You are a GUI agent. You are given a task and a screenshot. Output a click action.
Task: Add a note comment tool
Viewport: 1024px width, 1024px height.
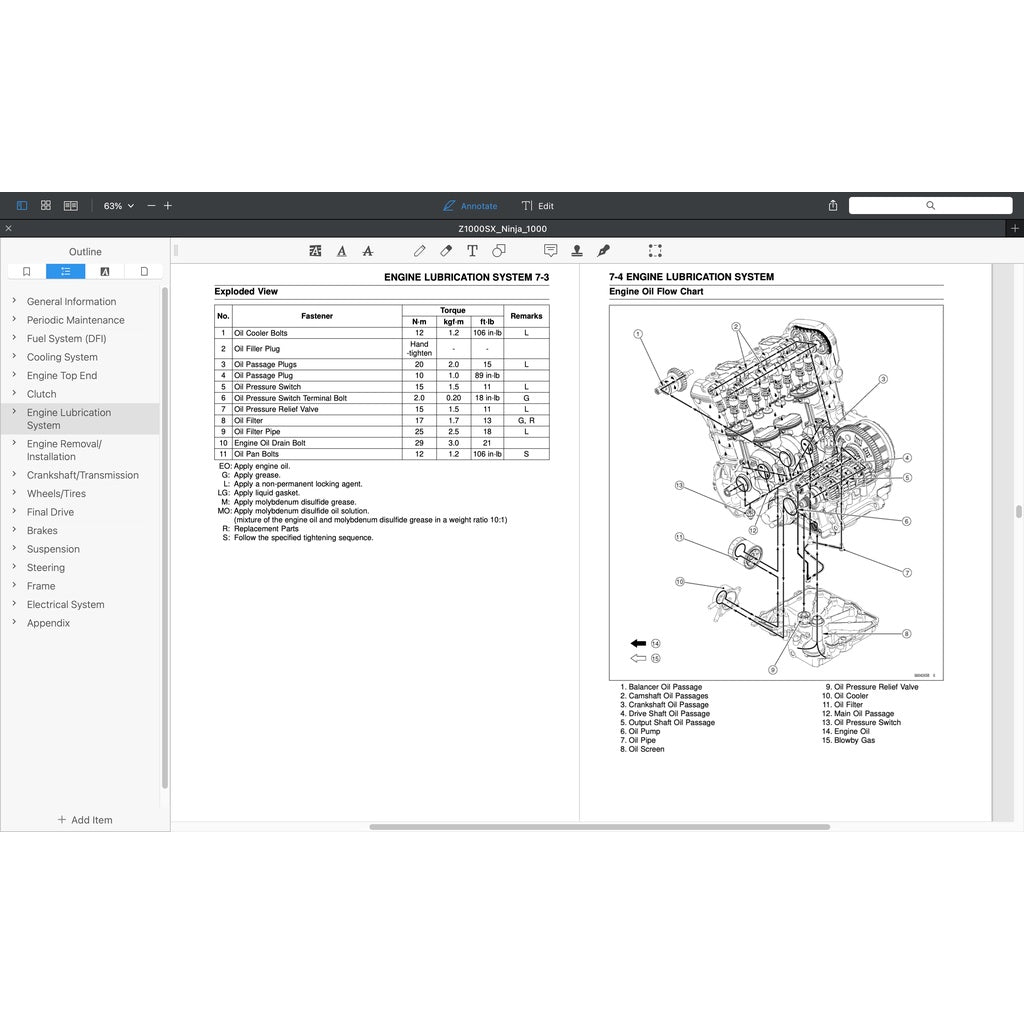[x=550, y=251]
